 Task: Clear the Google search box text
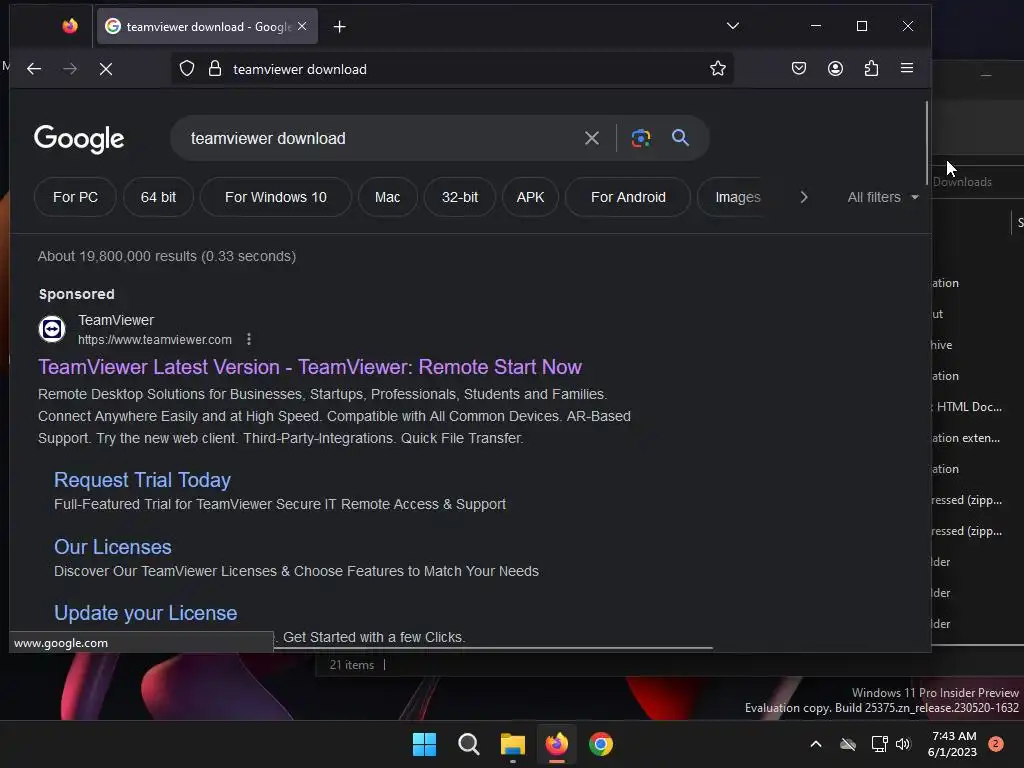point(592,138)
